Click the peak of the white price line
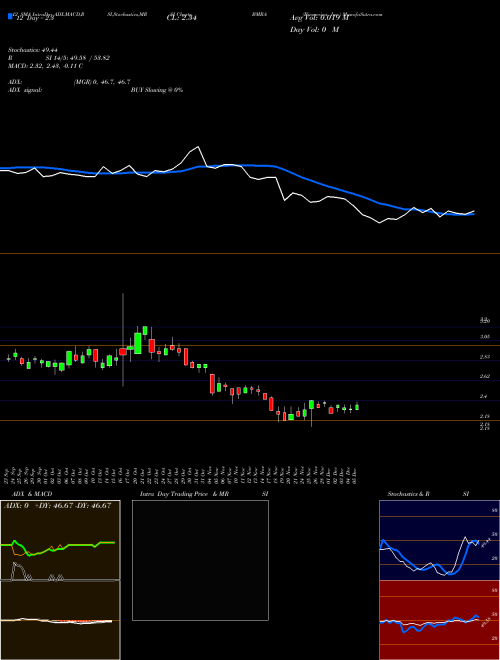This screenshot has height=660, width=500. pyautogui.click(x=197, y=147)
